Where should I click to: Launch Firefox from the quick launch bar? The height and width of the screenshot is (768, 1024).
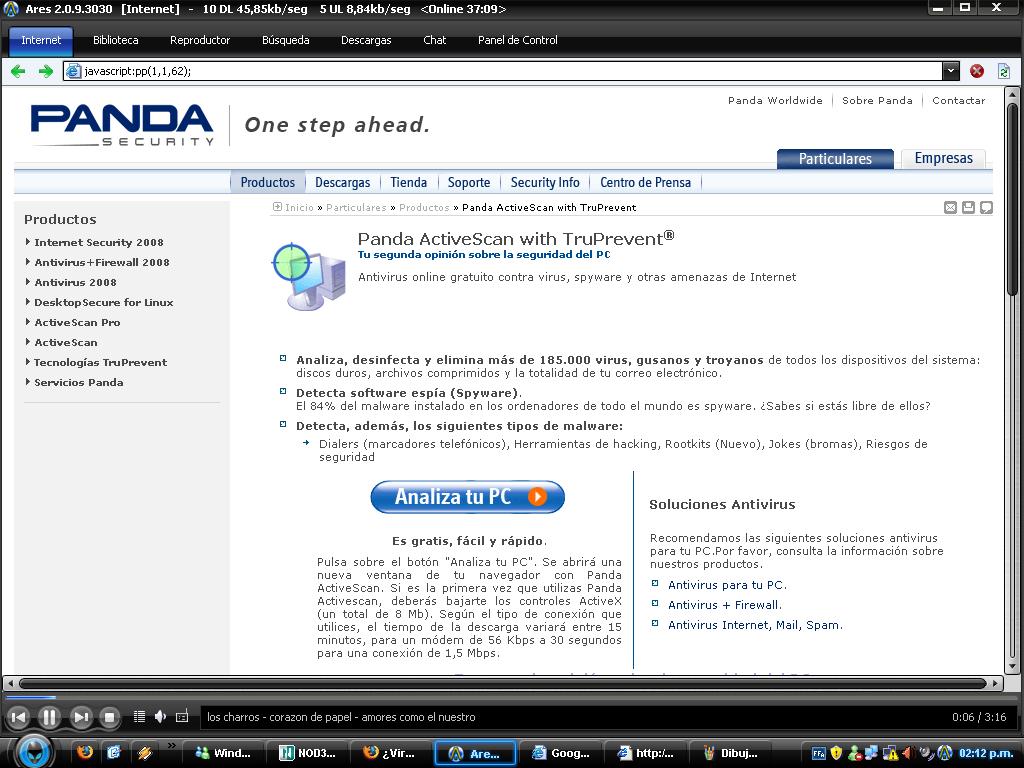point(84,752)
